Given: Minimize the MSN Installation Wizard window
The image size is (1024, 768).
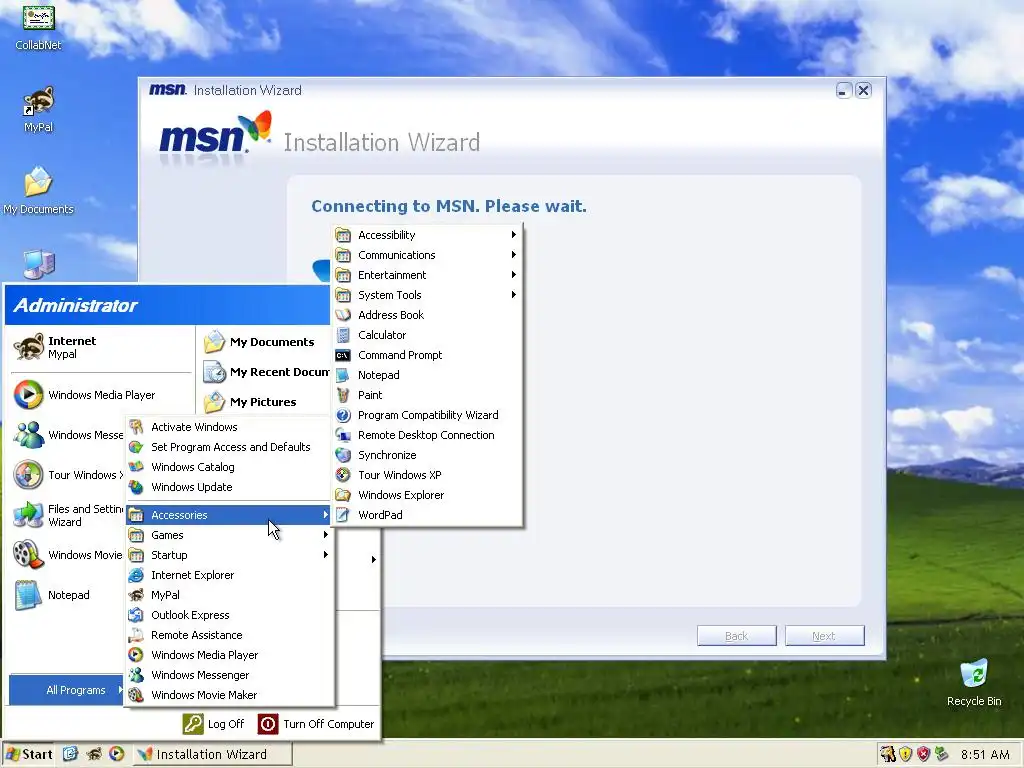Looking at the screenshot, I should [844, 90].
